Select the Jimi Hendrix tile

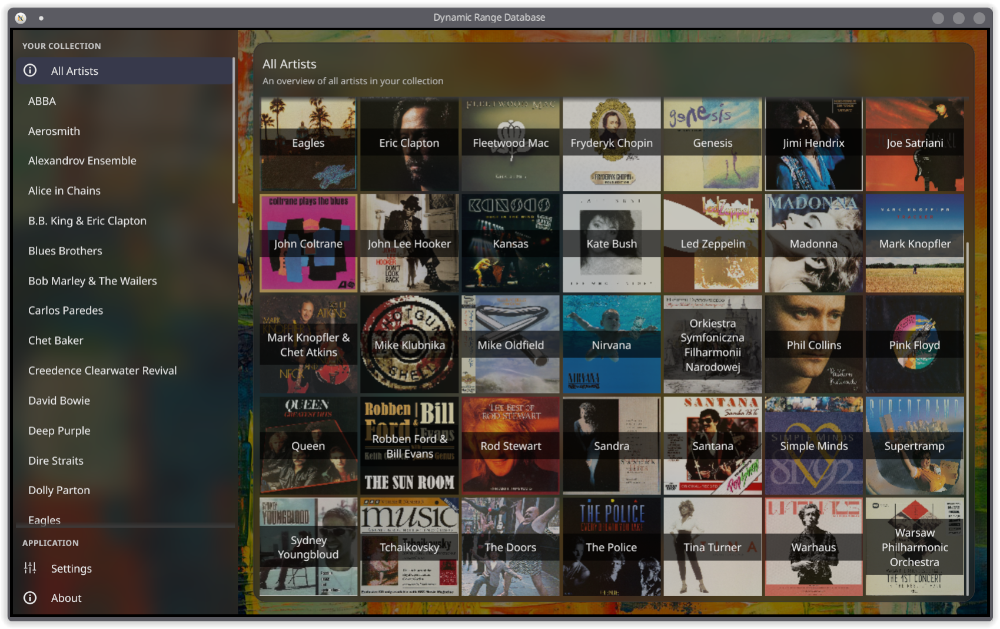coord(813,144)
